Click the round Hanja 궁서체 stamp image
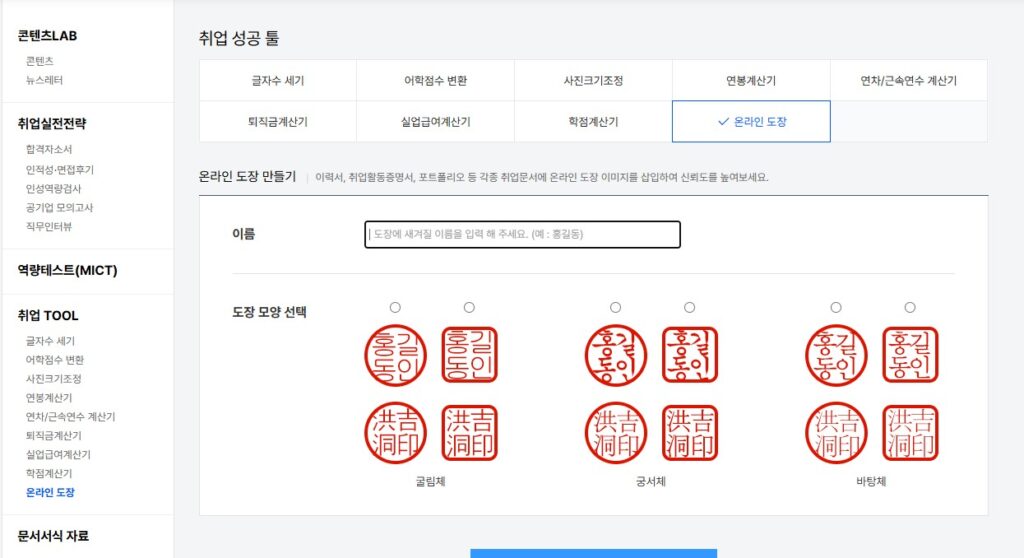Image resolution: width=1024 pixels, height=558 pixels. pyautogui.click(x=616, y=433)
